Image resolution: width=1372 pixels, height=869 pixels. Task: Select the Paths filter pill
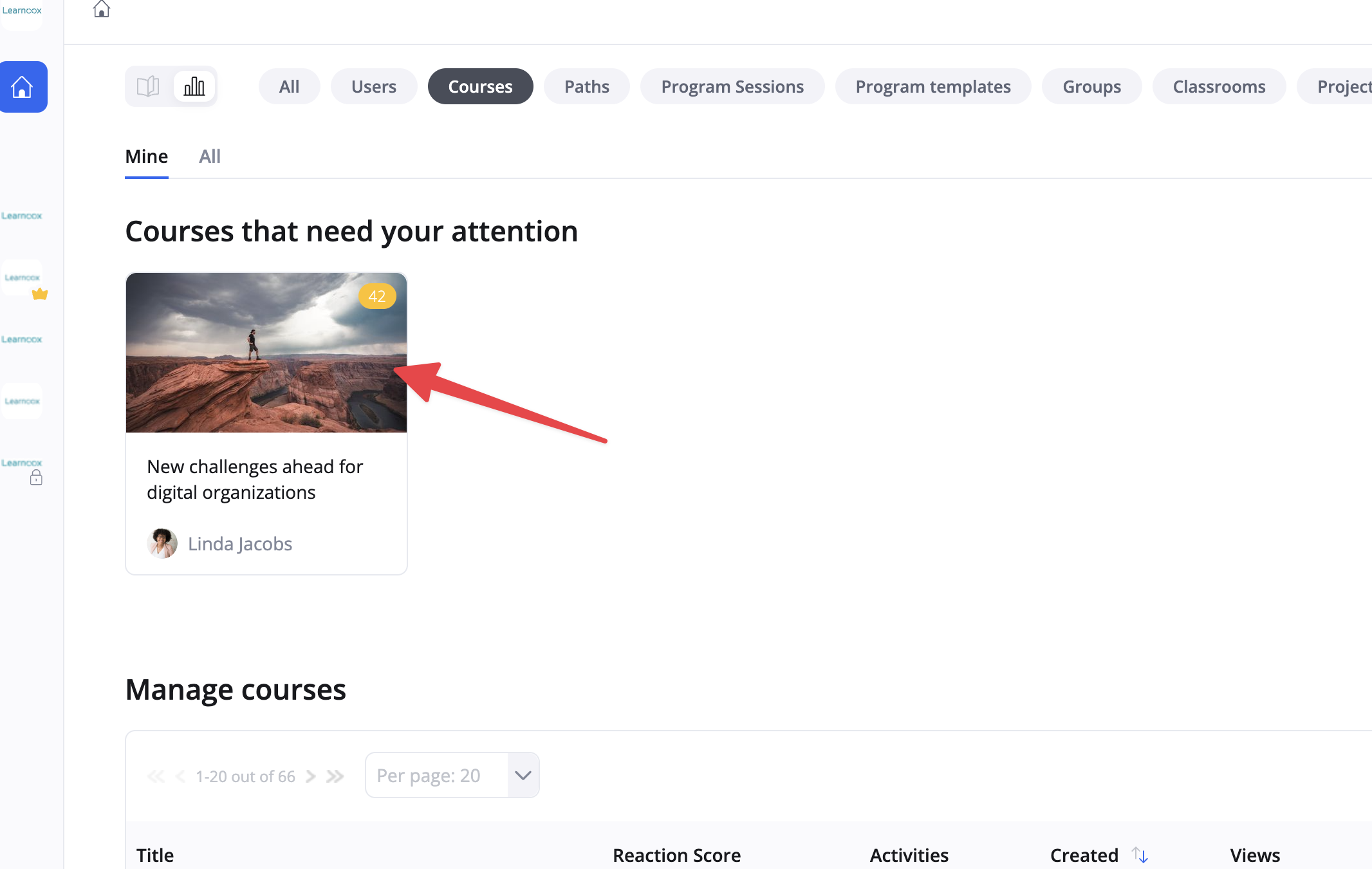point(587,86)
